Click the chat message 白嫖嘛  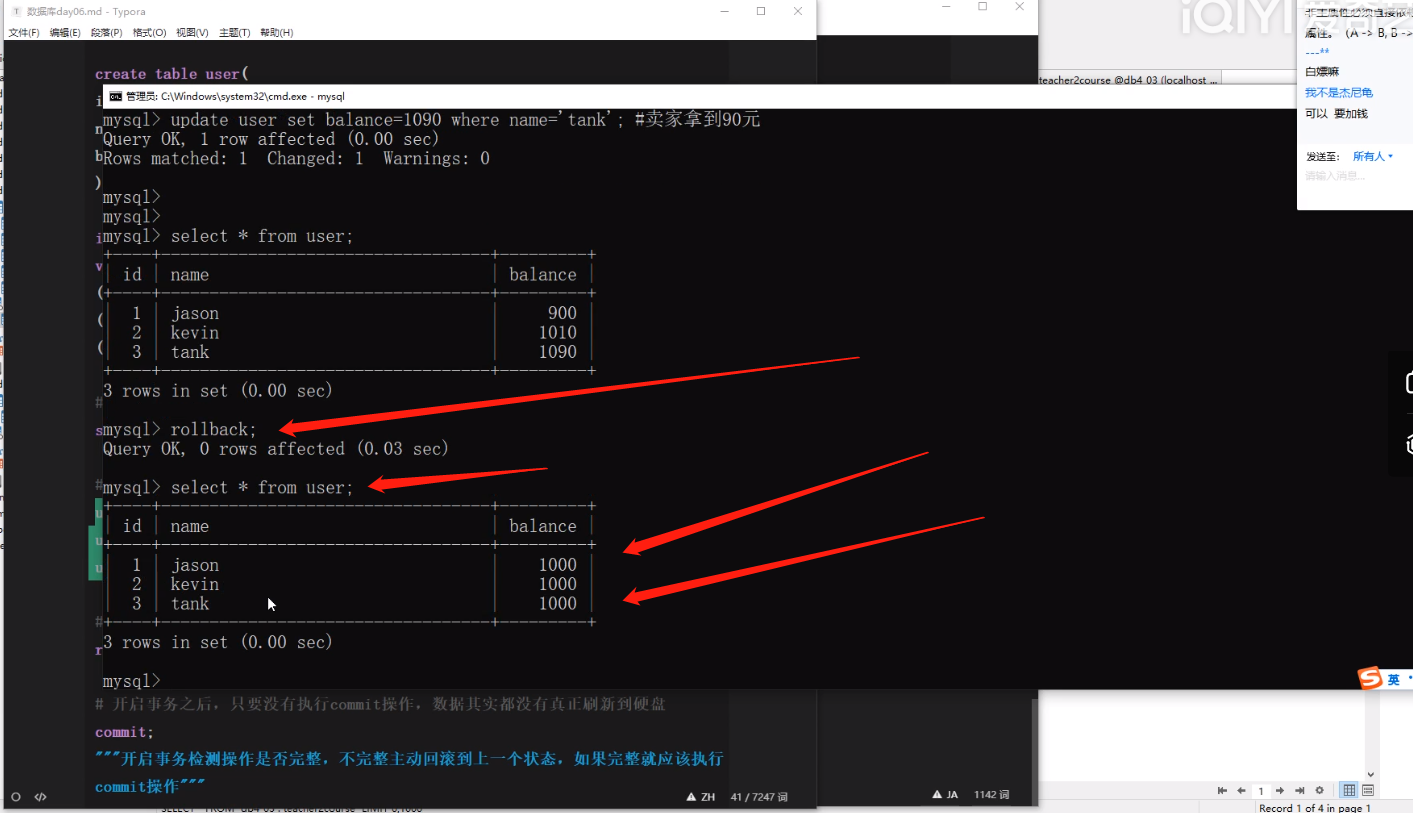1322,72
